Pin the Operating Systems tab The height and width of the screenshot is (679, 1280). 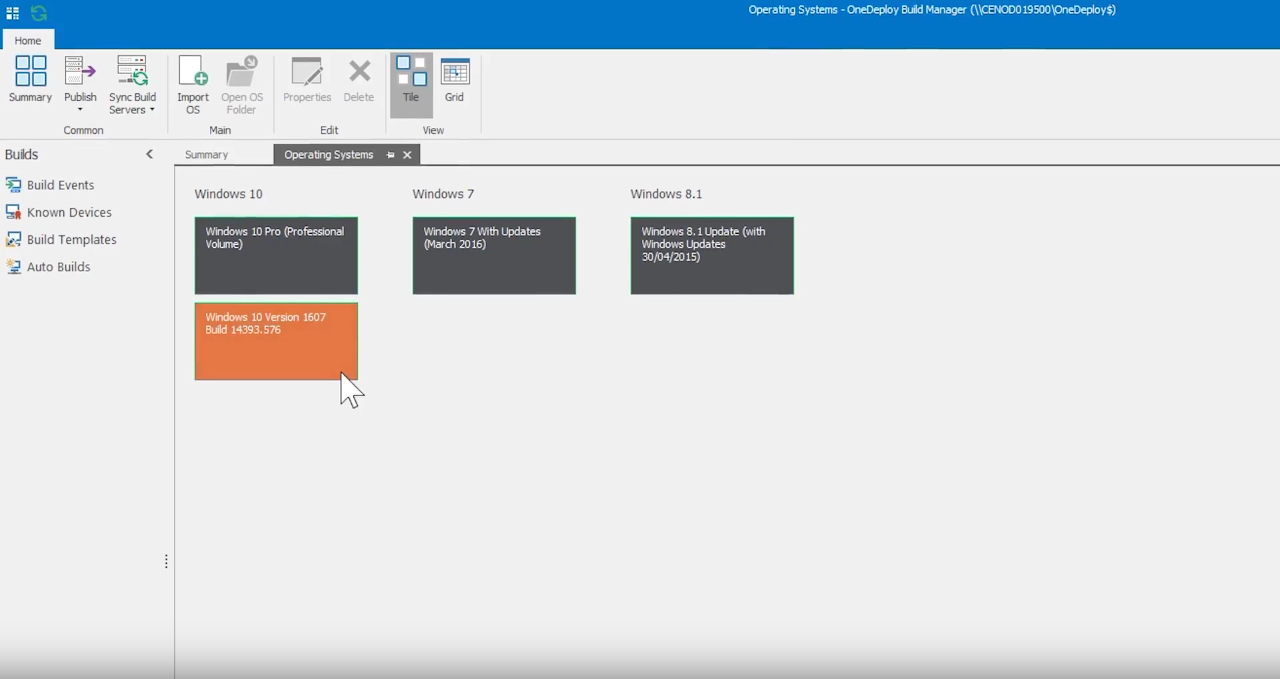[390, 155]
